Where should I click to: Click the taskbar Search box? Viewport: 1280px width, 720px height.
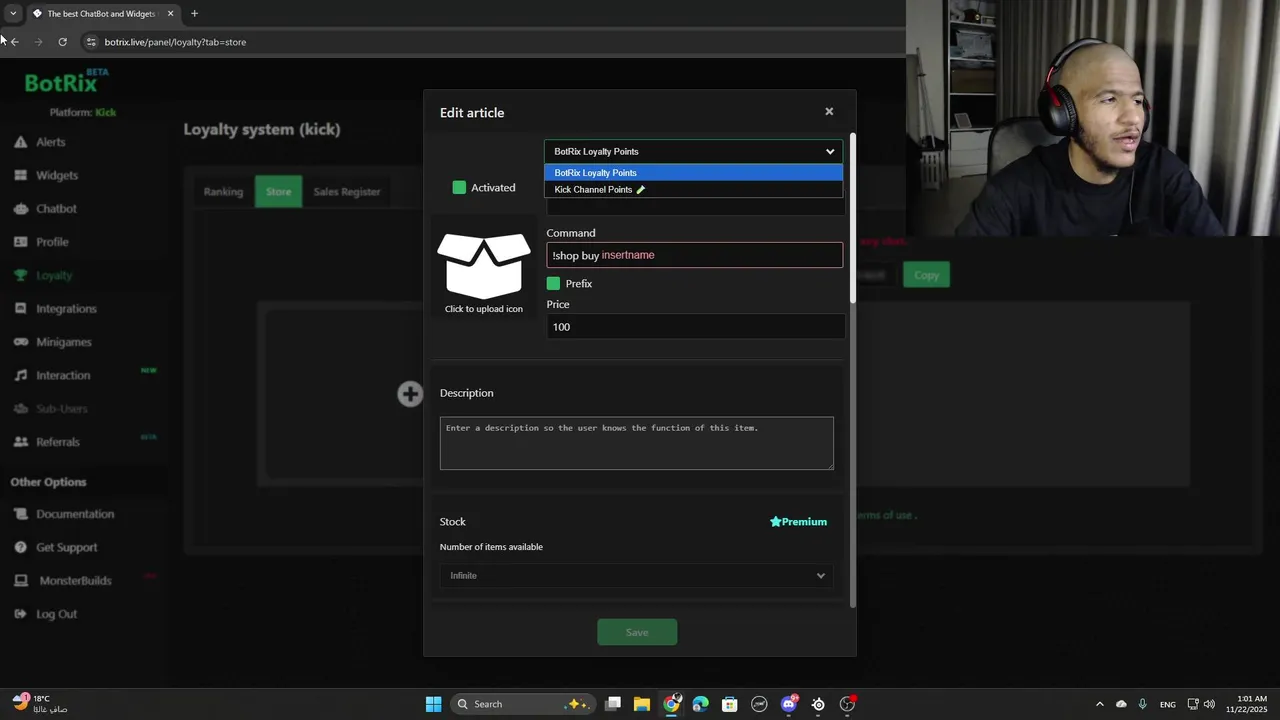(x=521, y=704)
